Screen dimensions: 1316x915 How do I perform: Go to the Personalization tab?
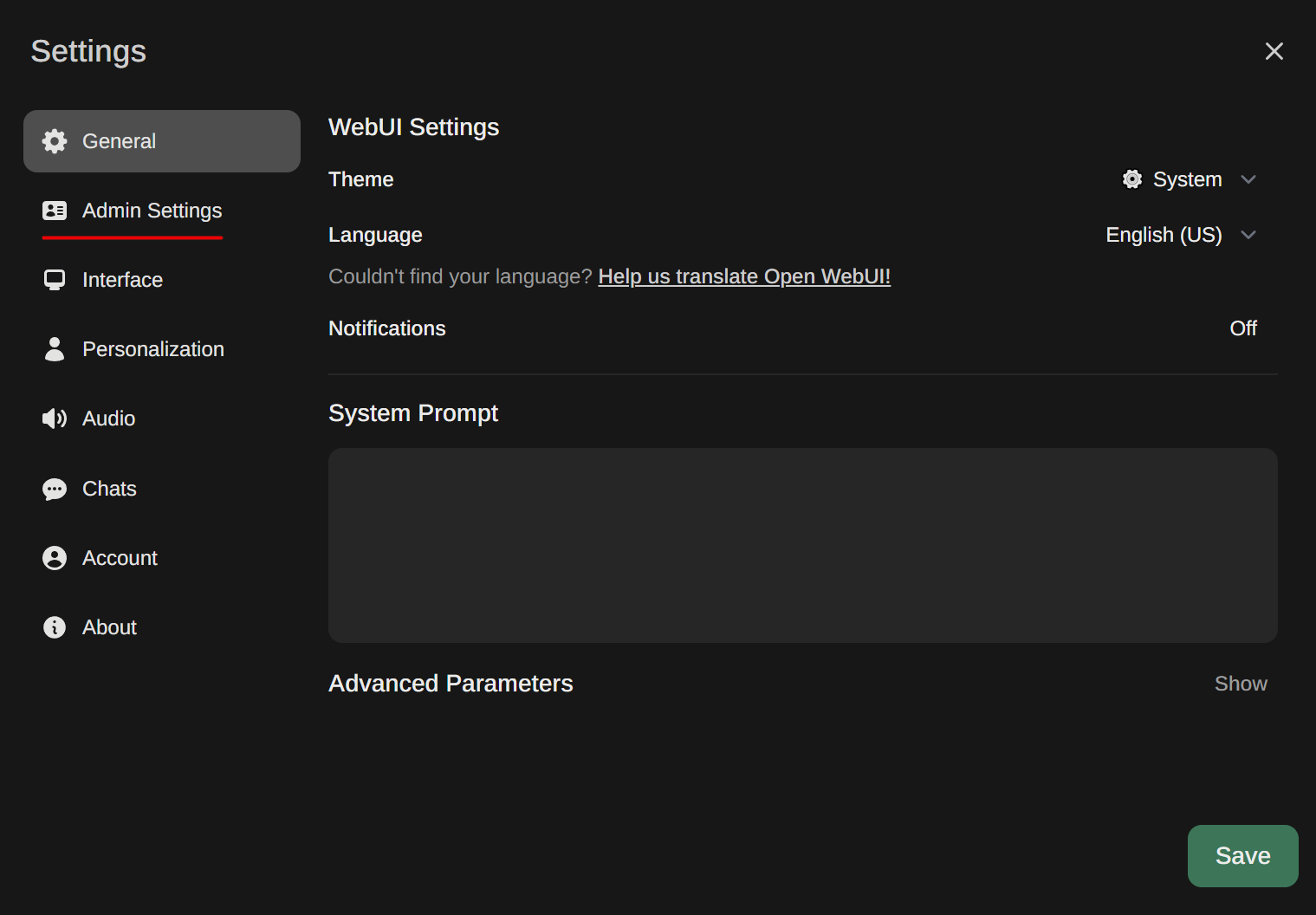tap(162, 349)
